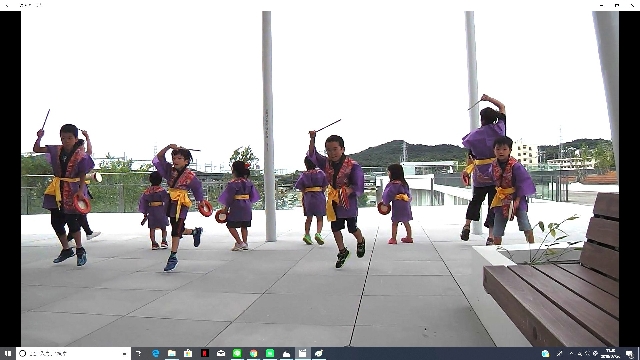
Task: Launch Netflix from the taskbar
Action: coord(204,353)
